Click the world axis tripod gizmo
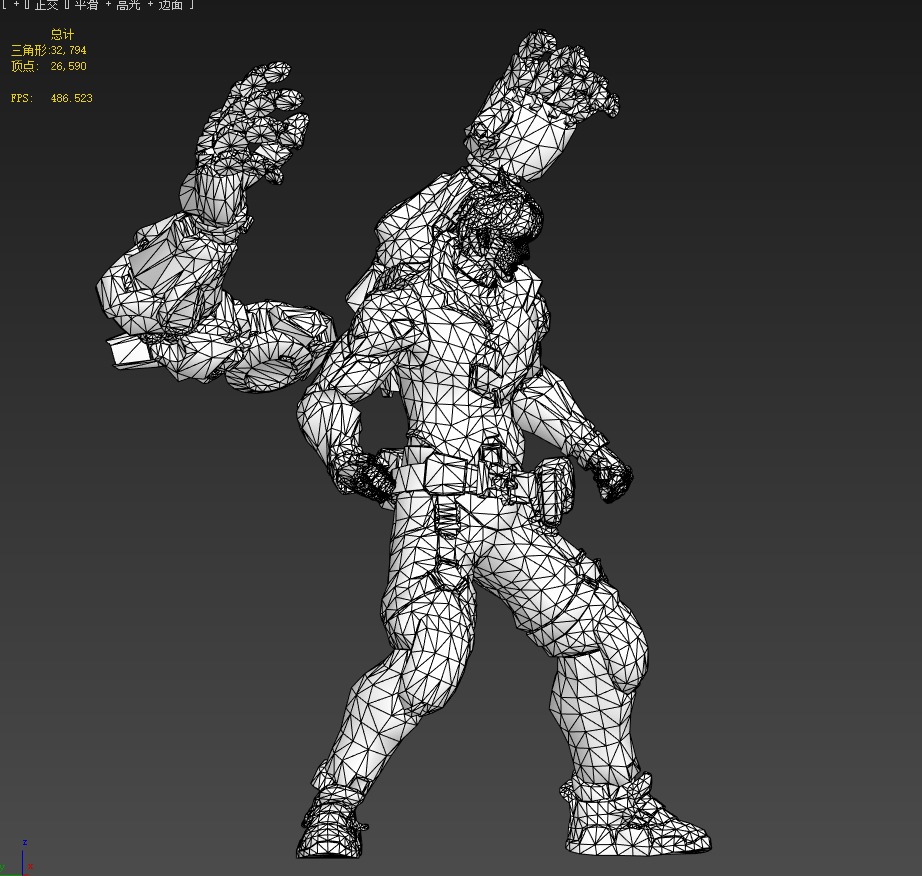The image size is (922, 876). (18, 860)
